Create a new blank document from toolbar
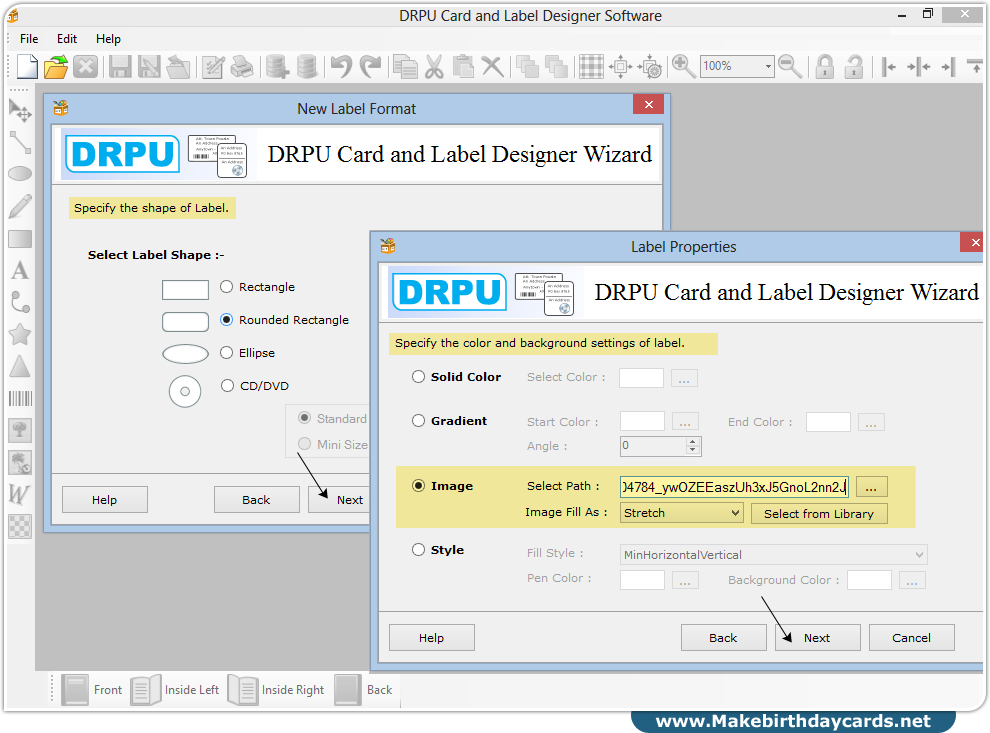 (27, 66)
